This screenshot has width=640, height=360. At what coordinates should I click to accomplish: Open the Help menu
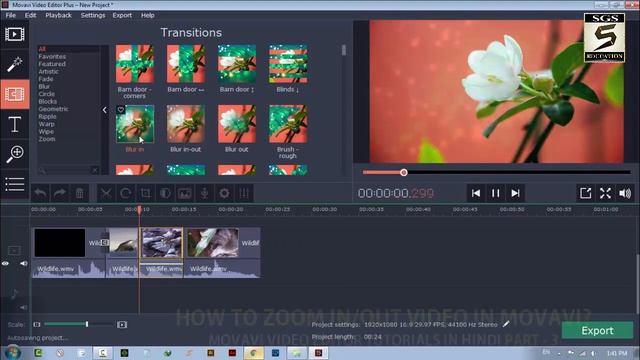point(147,15)
